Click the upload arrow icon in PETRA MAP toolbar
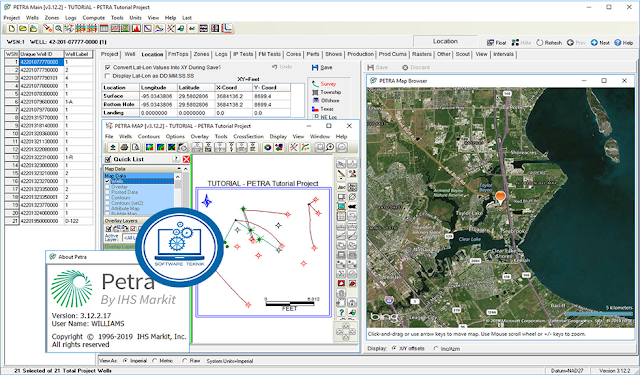 (113, 147)
